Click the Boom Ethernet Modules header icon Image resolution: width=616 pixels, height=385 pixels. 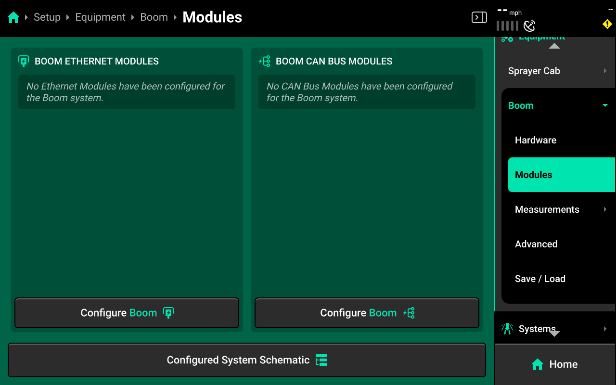coord(24,61)
